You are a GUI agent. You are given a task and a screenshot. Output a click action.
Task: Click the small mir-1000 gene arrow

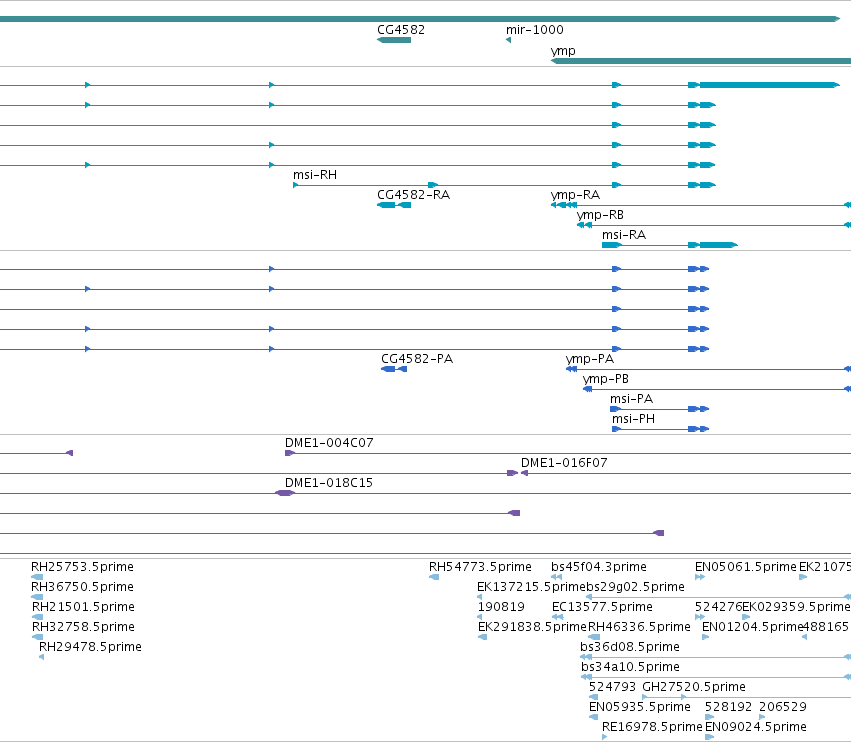[509, 40]
